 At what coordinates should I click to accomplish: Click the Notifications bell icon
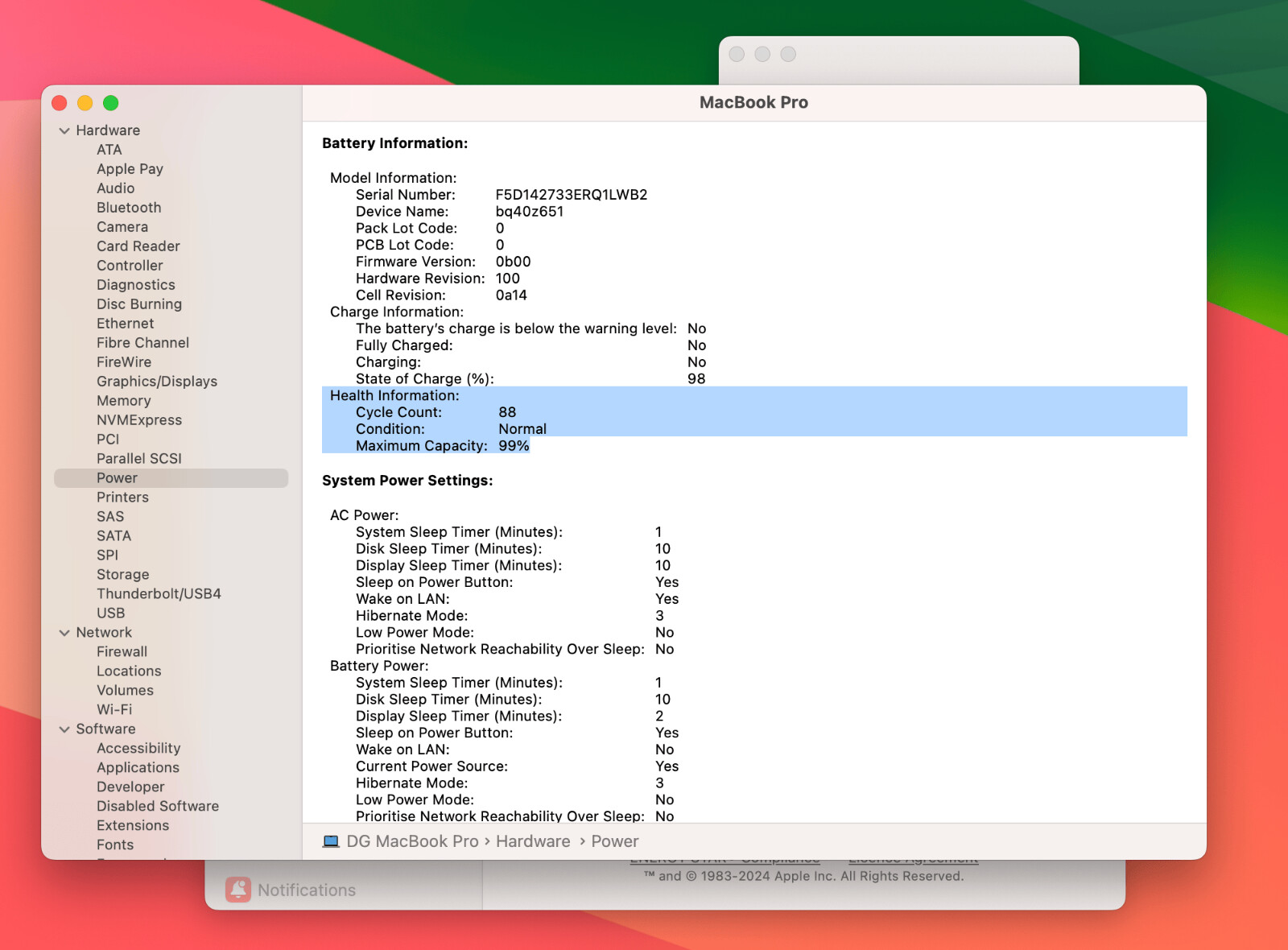pyautogui.click(x=238, y=890)
